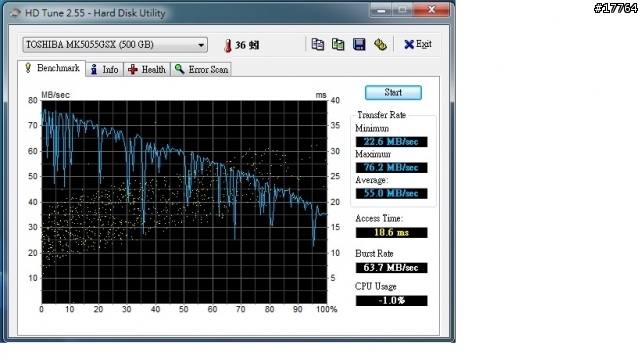
Task: Click the Minimum value 22.6 MB/sec
Action: 391,142
